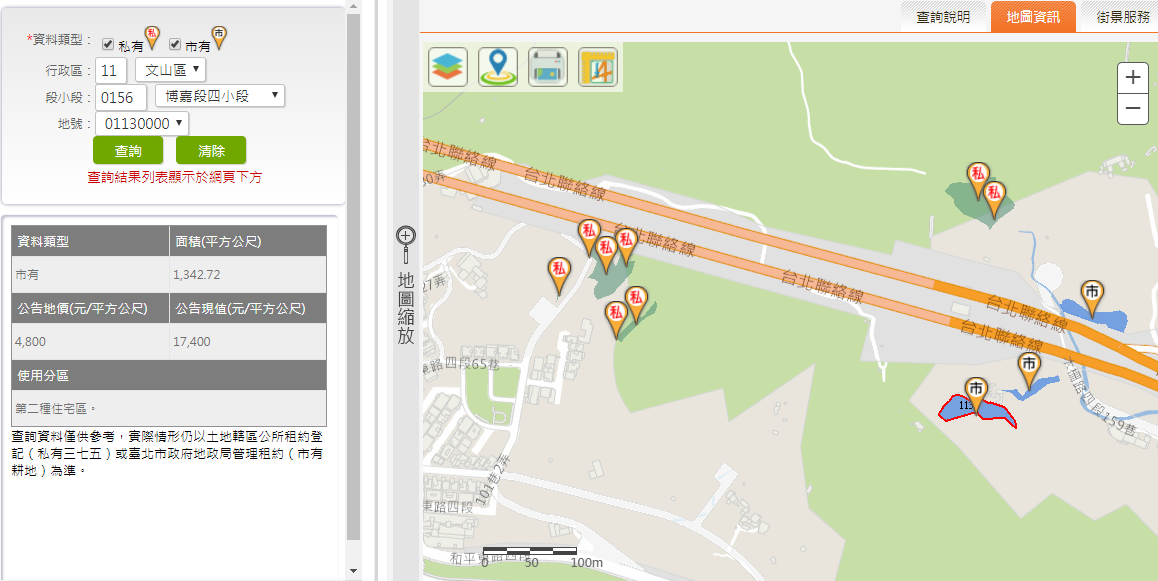Select the 地圖資訊 tab
The width and height of the screenshot is (1158, 581).
[1033, 17]
